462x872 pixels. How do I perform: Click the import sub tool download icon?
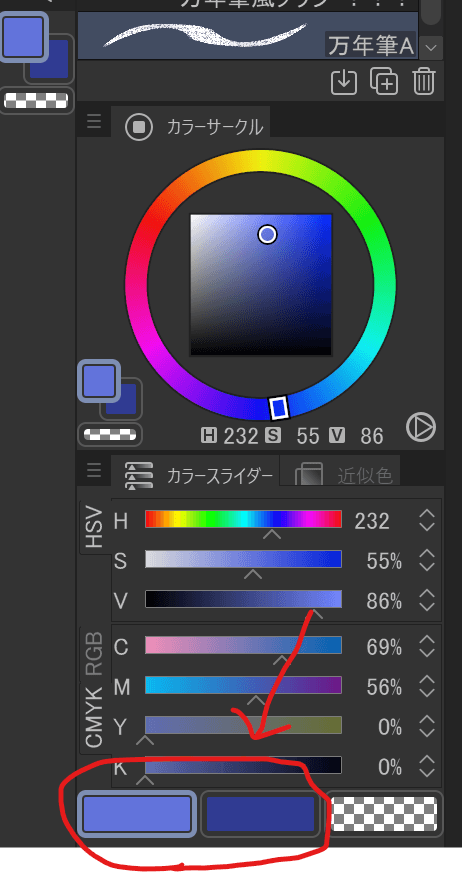click(344, 82)
